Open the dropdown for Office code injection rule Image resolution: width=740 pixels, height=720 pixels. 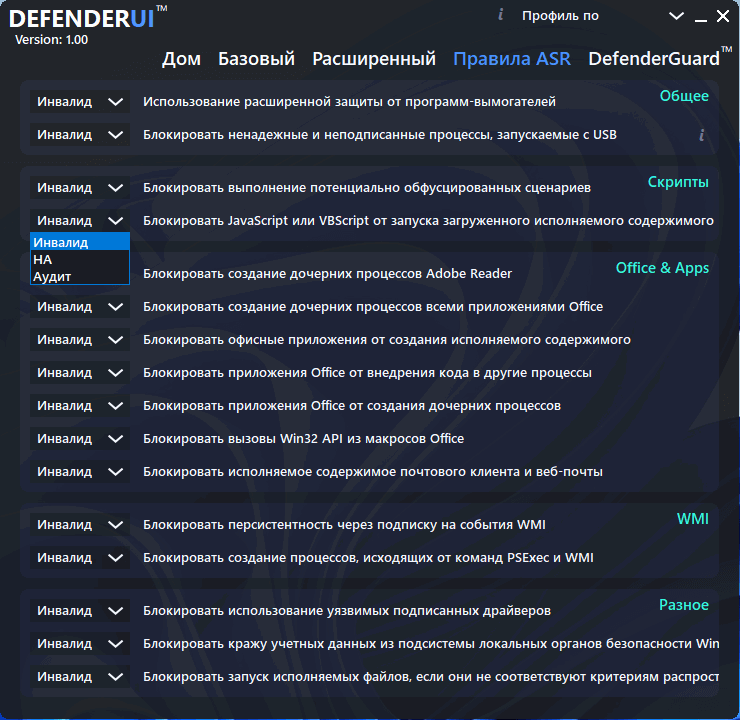click(x=80, y=373)
